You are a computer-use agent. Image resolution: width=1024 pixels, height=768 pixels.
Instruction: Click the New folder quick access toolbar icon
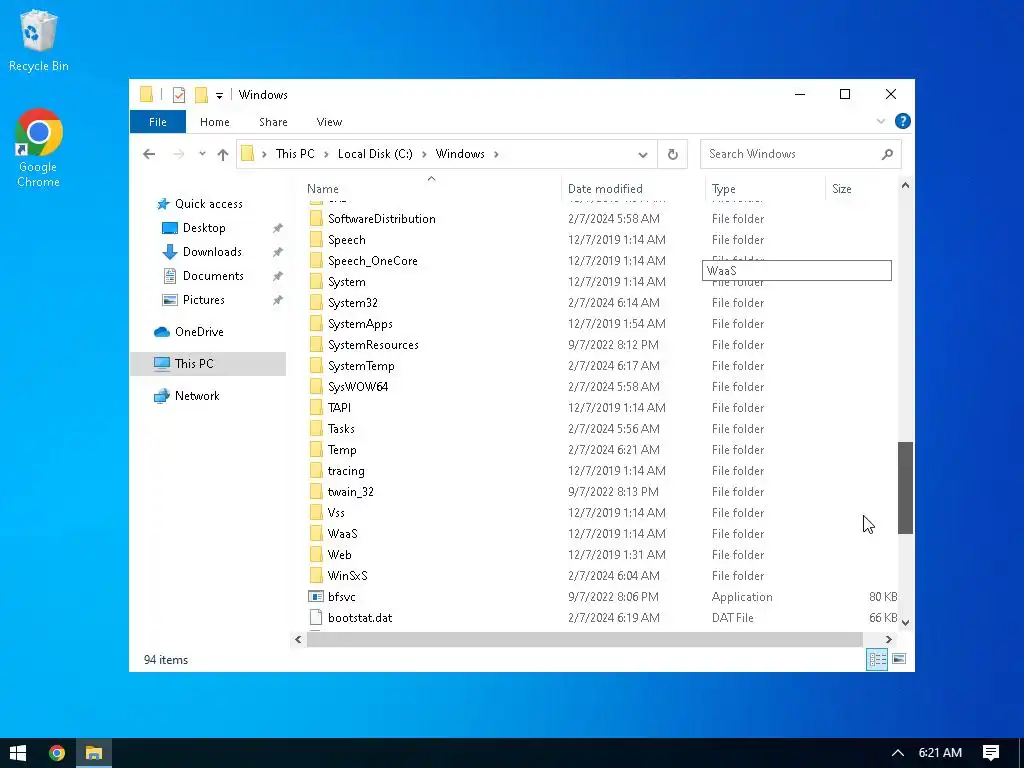[201, 95]
